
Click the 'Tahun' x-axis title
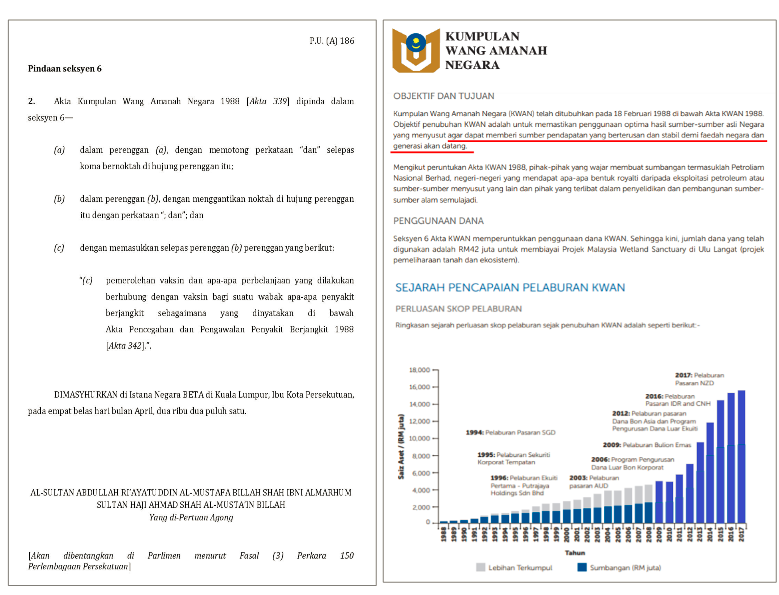[x=574, y=553]
